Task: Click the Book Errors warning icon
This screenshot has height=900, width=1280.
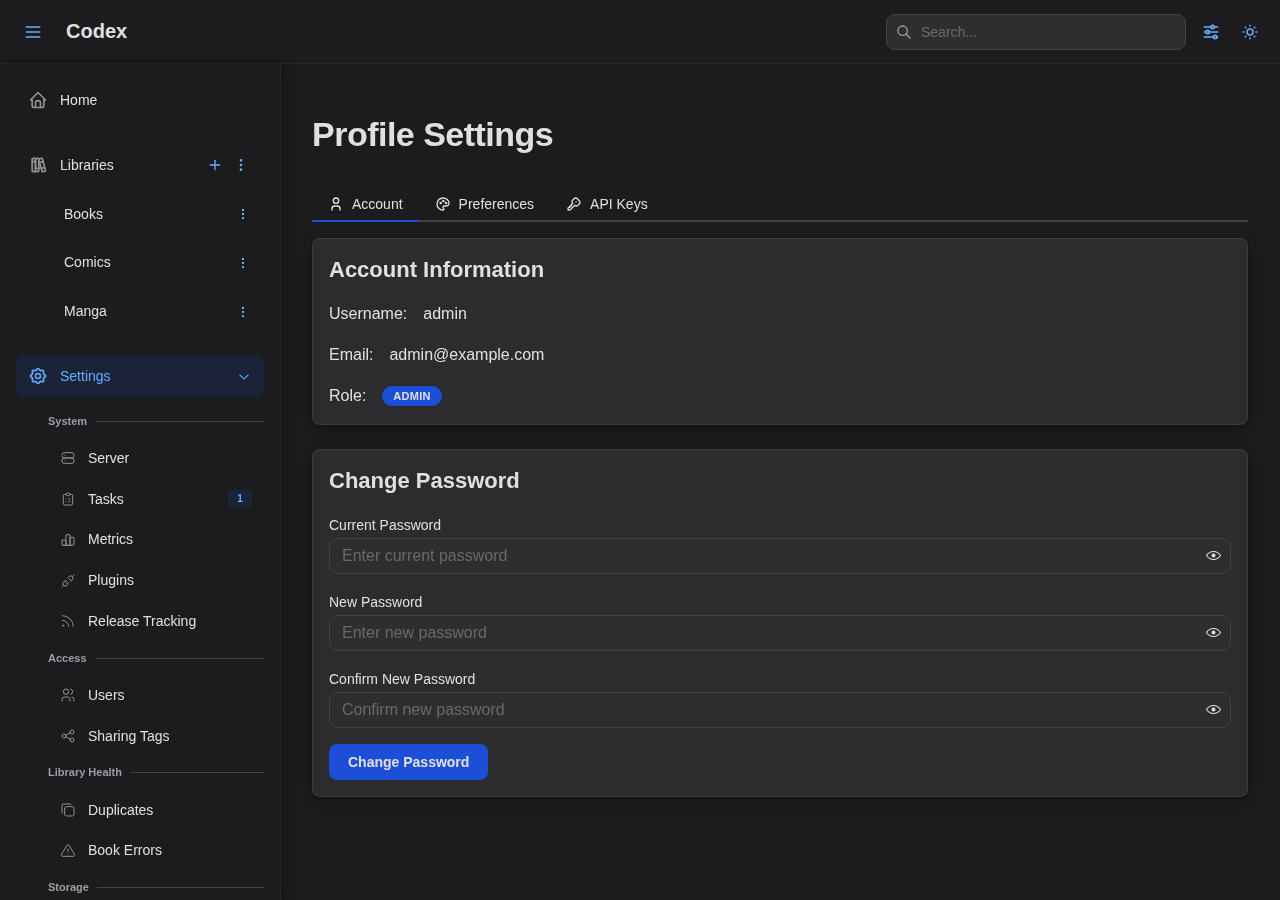Action: (x=68, y=850)
